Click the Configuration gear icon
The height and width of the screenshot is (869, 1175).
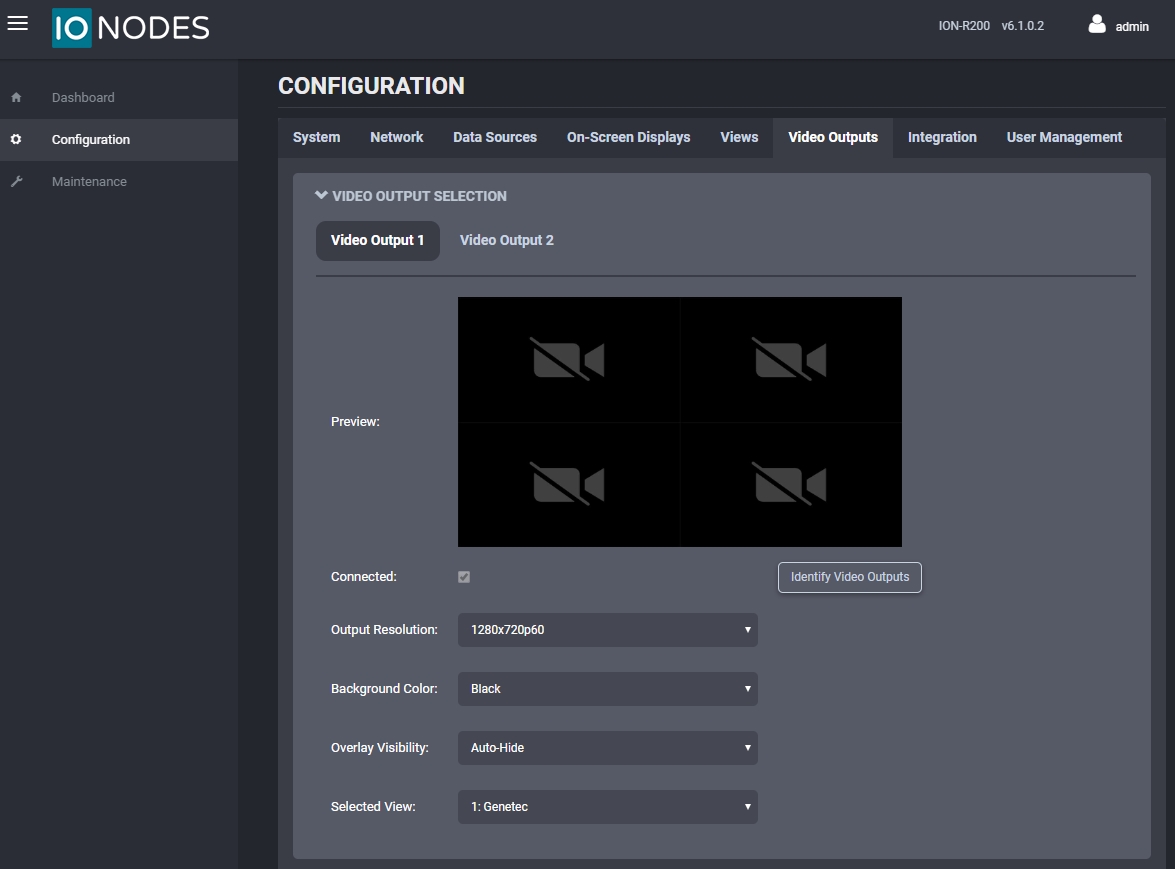coord(16,140)
